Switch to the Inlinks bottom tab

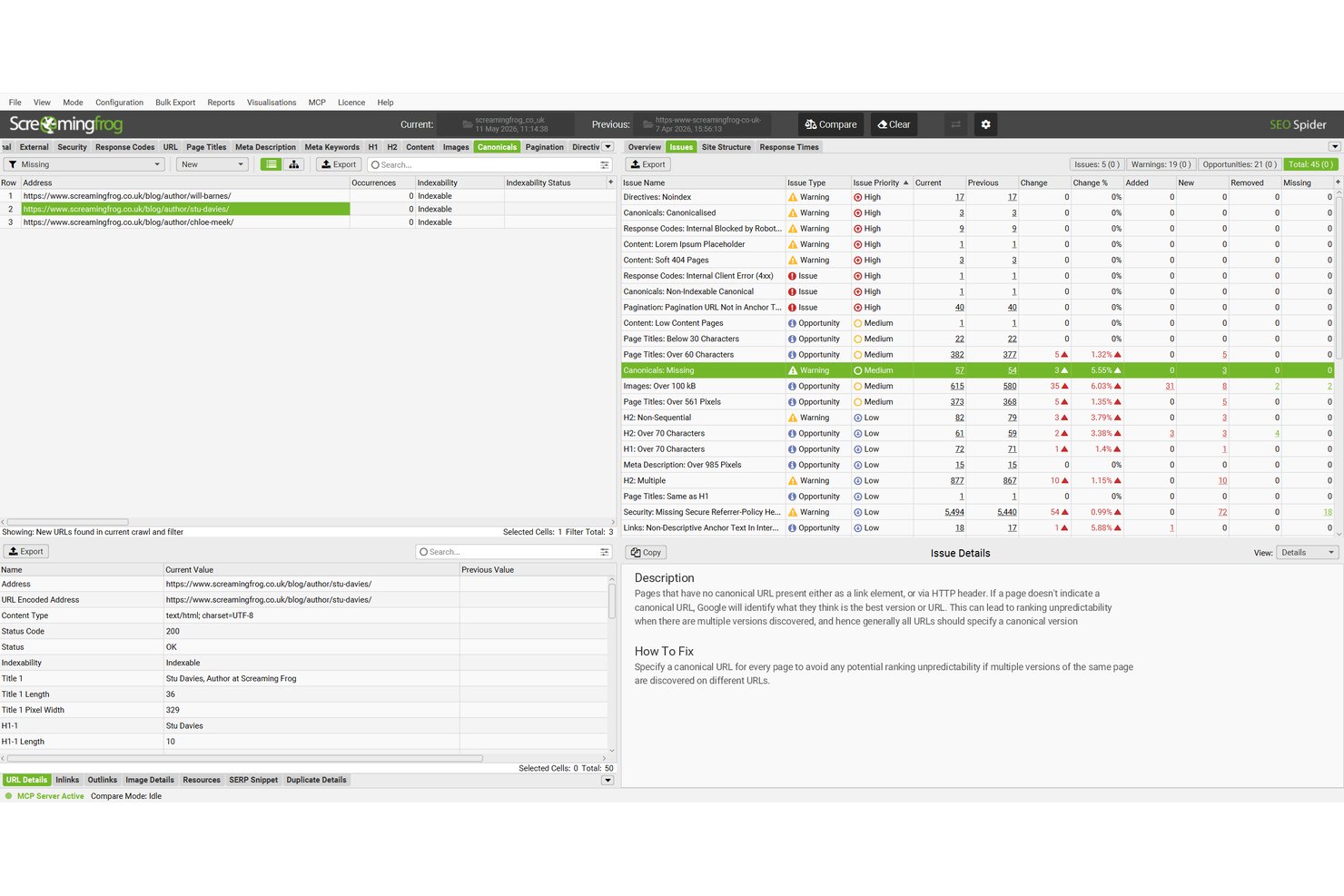tap(67, 780)
